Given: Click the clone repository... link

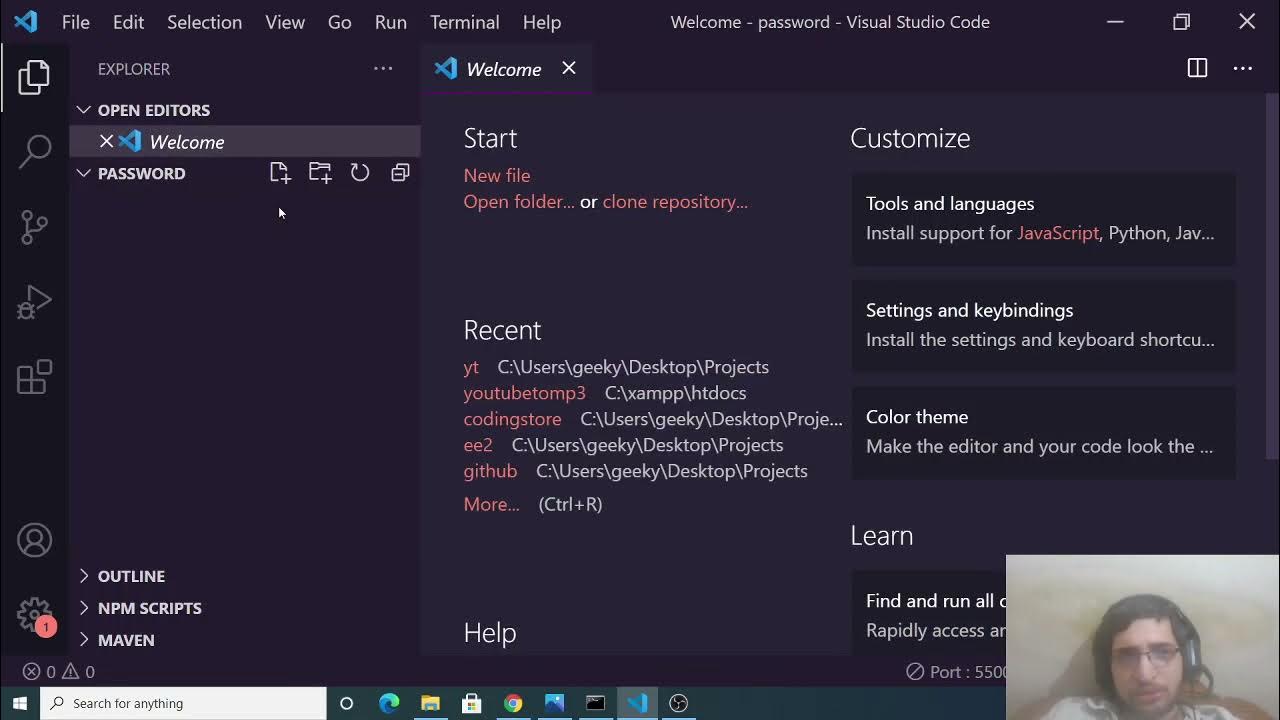Looking at the screenshot, I should click(x=675, y=202).
